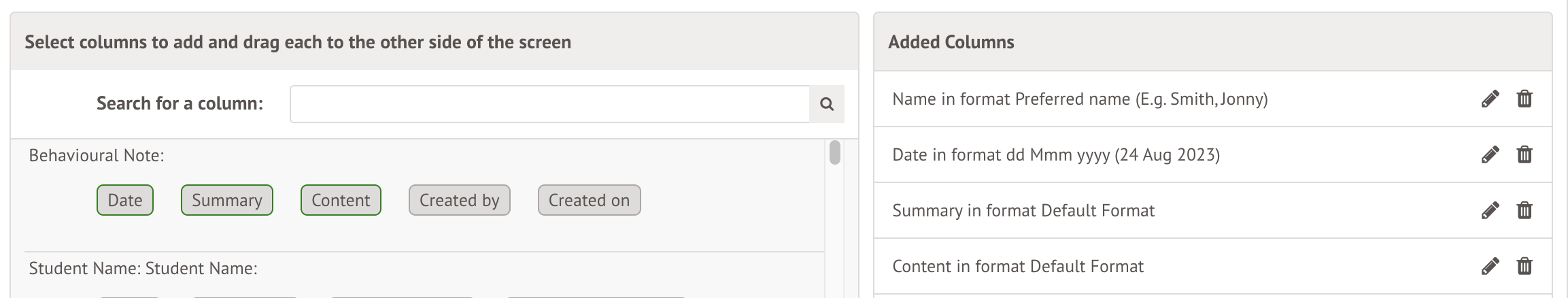Edit the Summary column format
The height and width of the screenshot is (298, 1568).
pyautogui.click(x=1490, y=211)
